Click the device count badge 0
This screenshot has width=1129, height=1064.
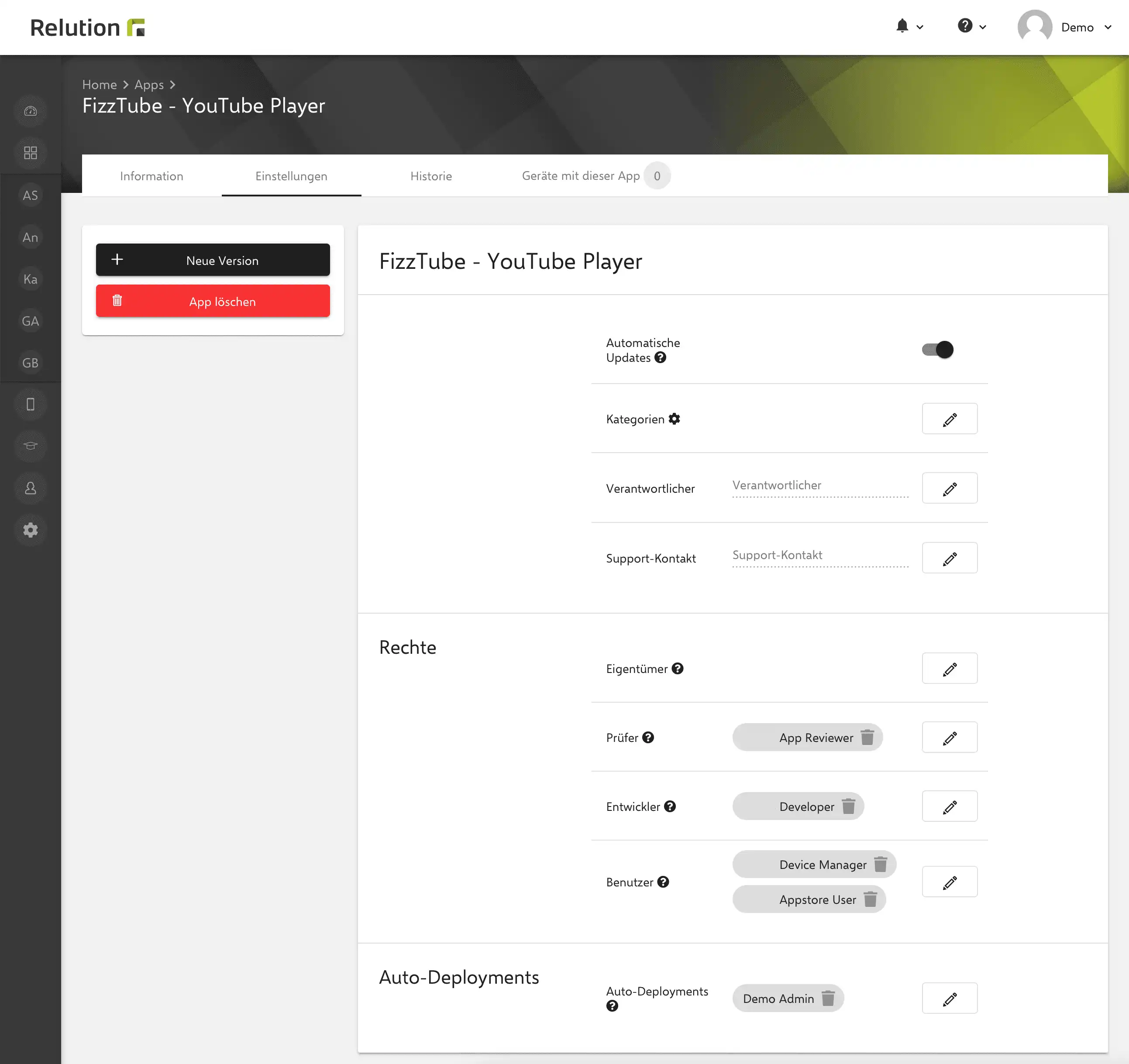pos(657,176)
